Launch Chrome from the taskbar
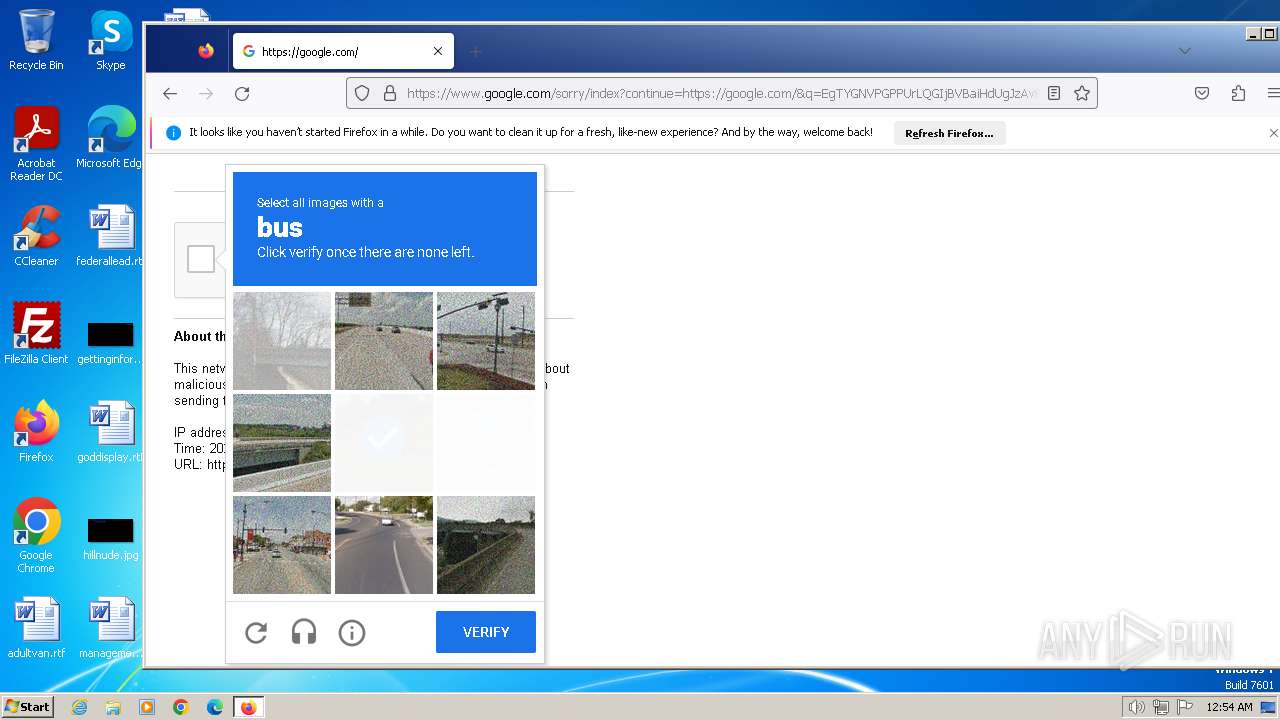This screenshot has height=720, width=1280. [181, 707]
